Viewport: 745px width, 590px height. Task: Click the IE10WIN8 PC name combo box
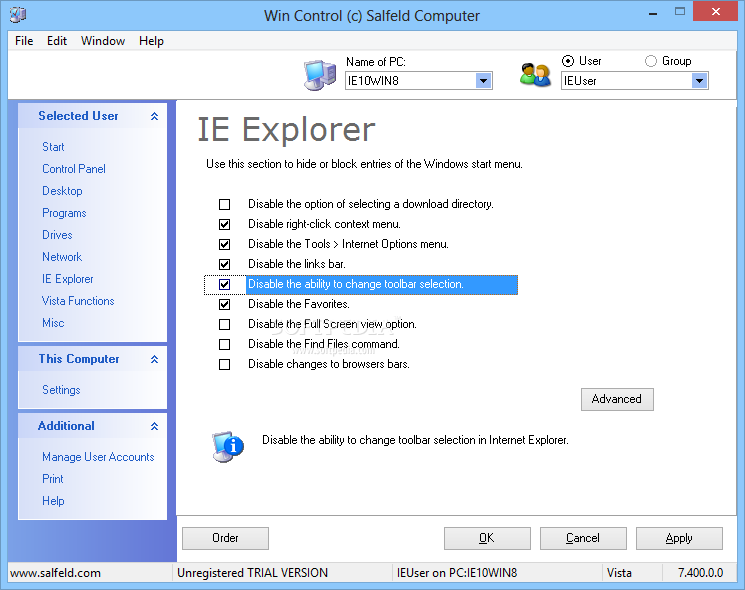(x=419, y=81)
